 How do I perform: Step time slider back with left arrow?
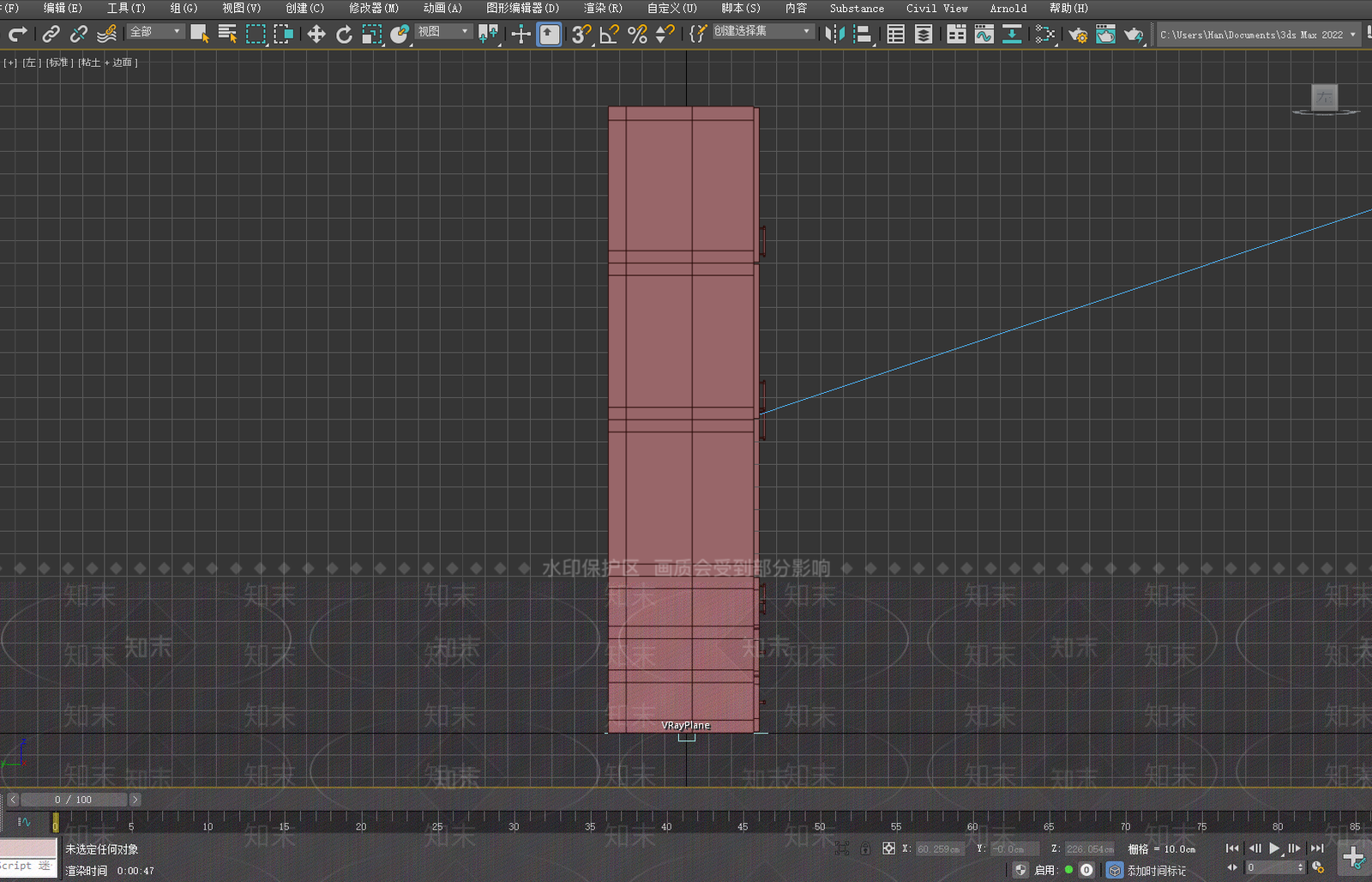pos(13,800)
